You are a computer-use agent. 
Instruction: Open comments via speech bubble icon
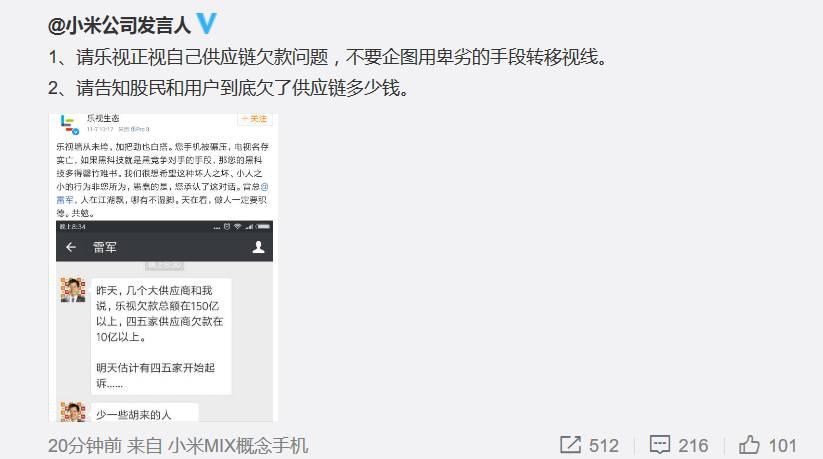(660, 445)
